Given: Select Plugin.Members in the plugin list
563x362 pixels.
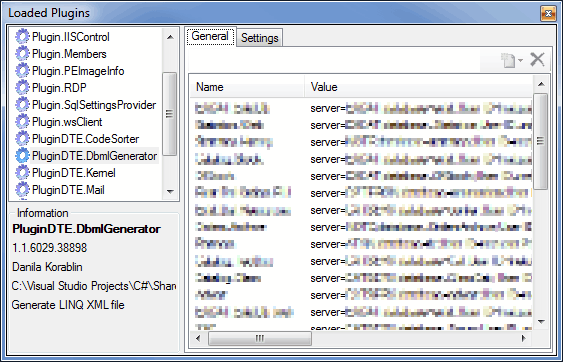Looking at the screenshot, I should tap(69, 54).
